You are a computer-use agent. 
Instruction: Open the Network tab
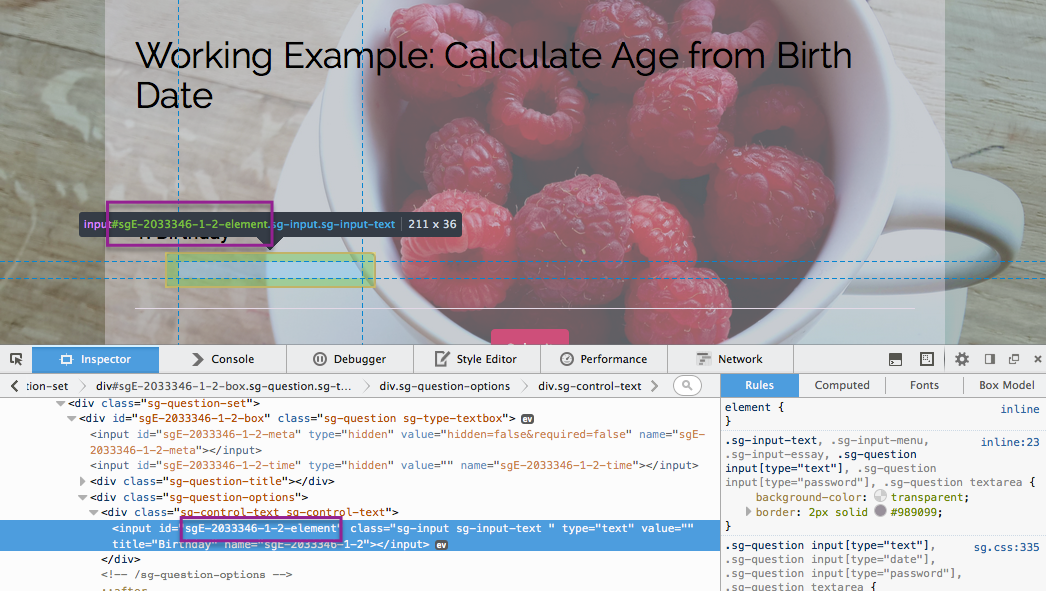(730, 359)
